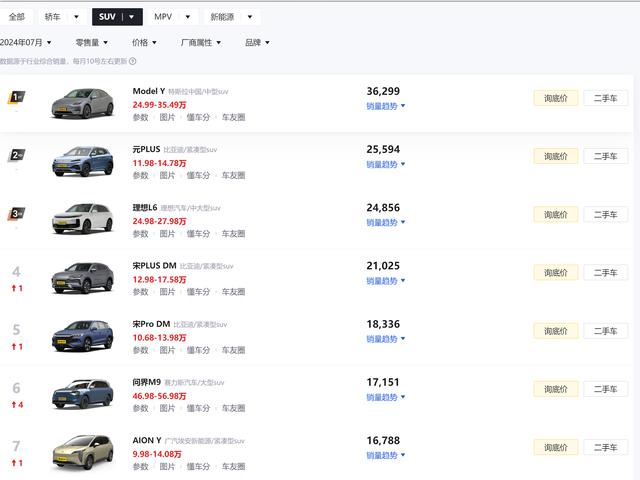Open the 元PLUS car thumbnail

[83, 162]
